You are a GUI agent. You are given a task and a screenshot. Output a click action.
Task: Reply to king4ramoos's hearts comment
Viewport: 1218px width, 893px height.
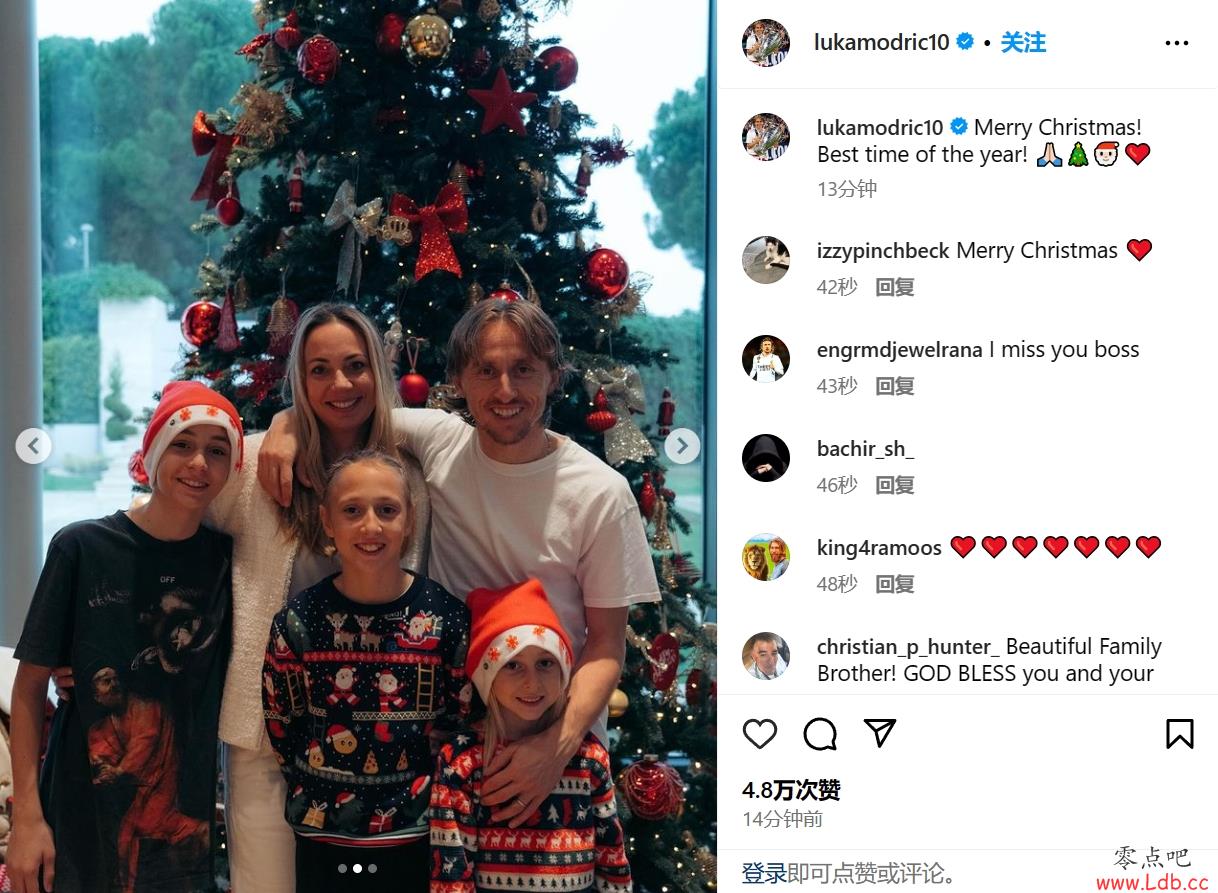click(x=895, y=584)
